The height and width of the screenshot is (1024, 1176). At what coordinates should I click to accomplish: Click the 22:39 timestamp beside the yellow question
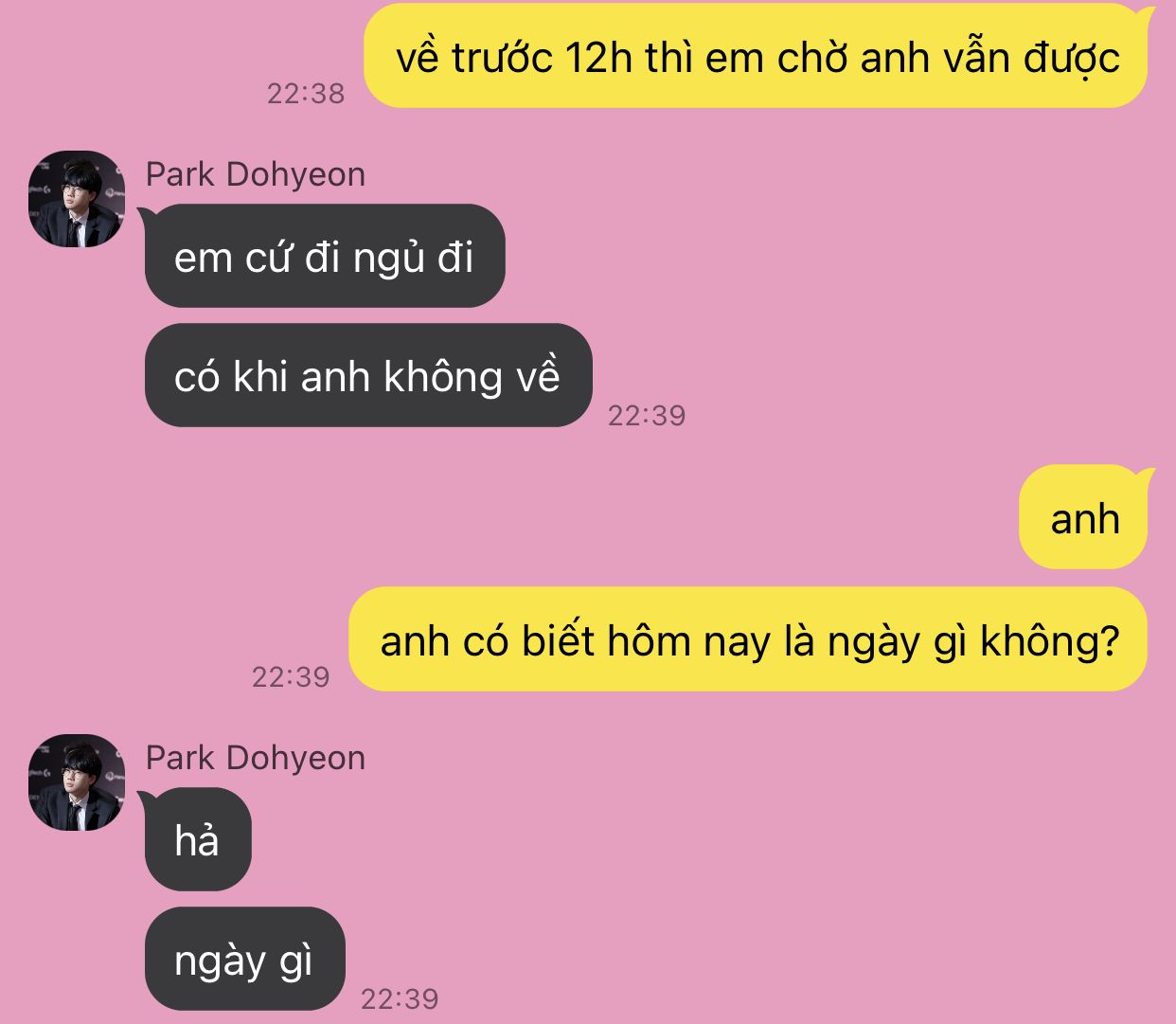pos(291,677)
